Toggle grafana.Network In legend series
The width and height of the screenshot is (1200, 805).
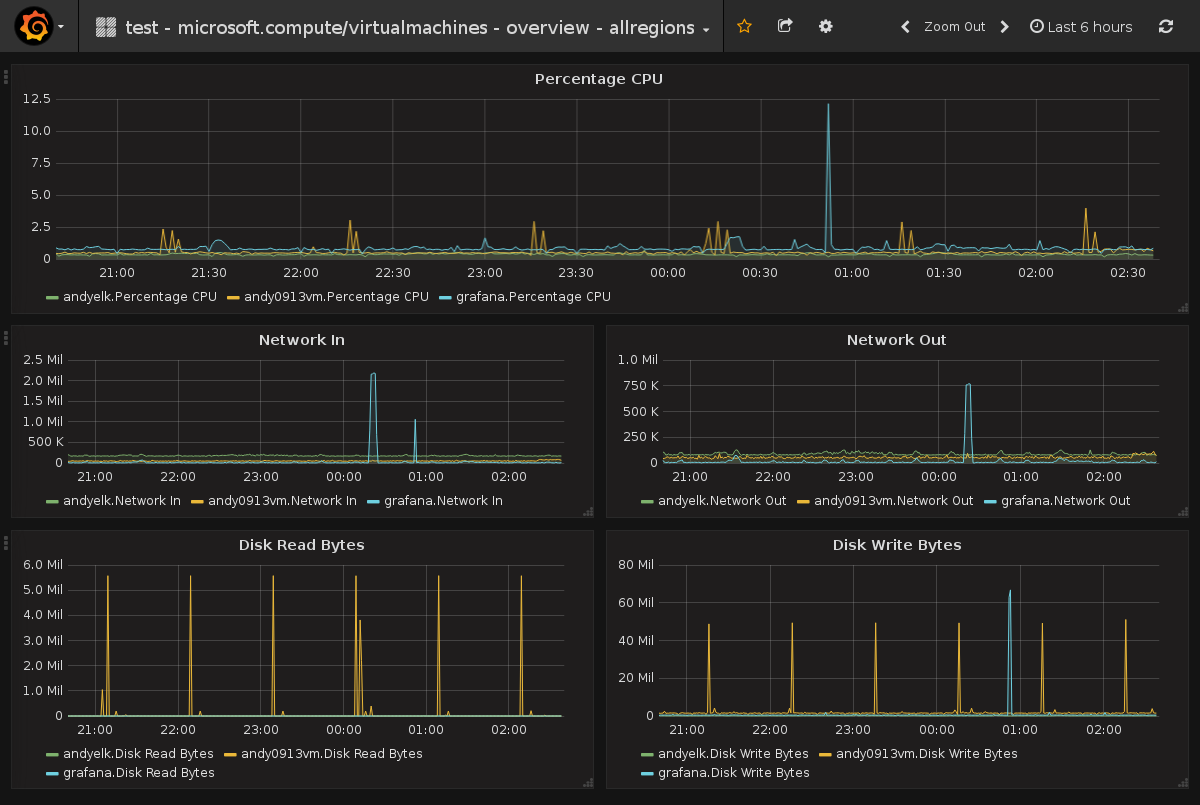point(443,501)
